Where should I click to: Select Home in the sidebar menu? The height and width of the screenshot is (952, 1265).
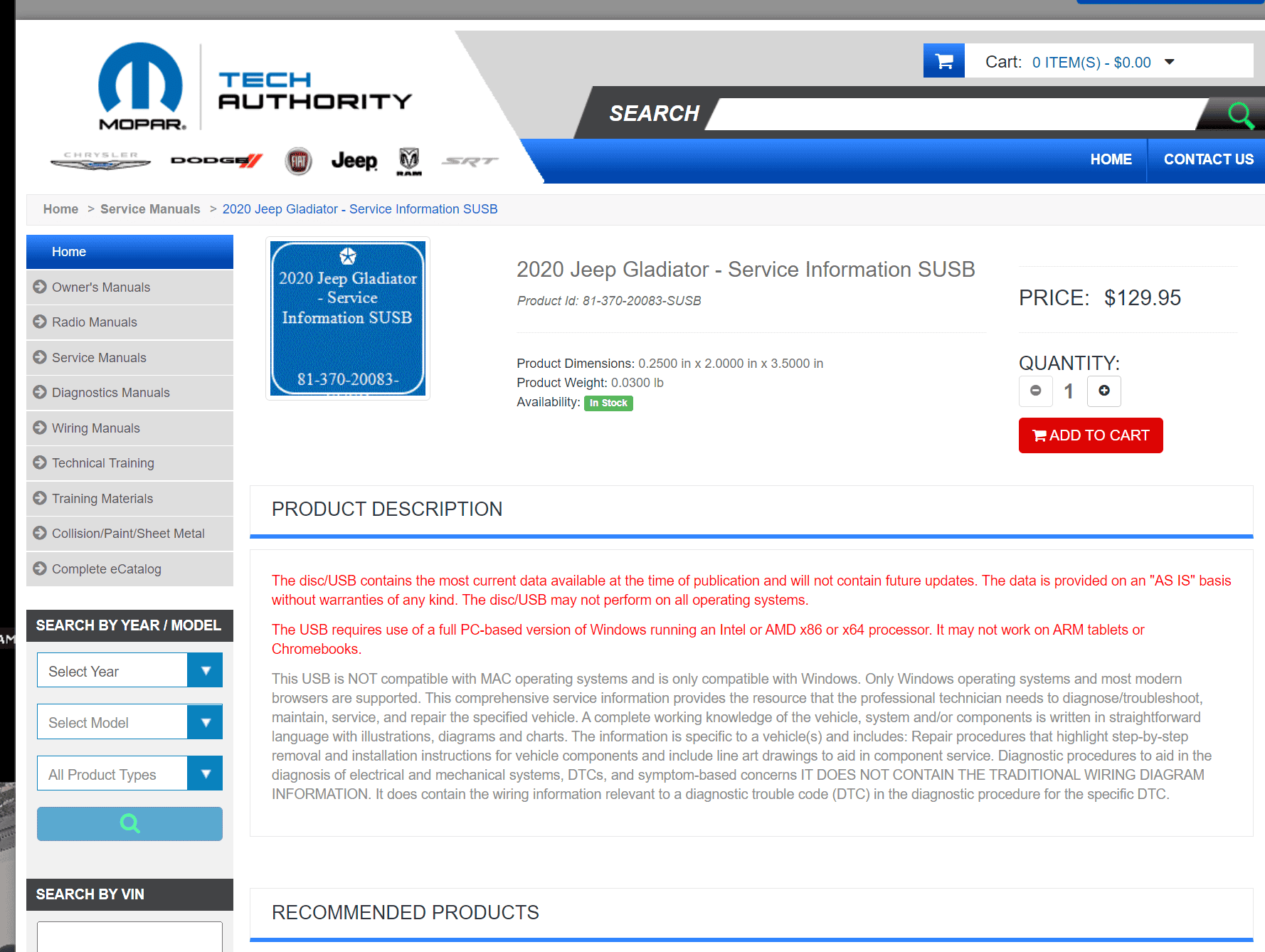tap(129, 252)
